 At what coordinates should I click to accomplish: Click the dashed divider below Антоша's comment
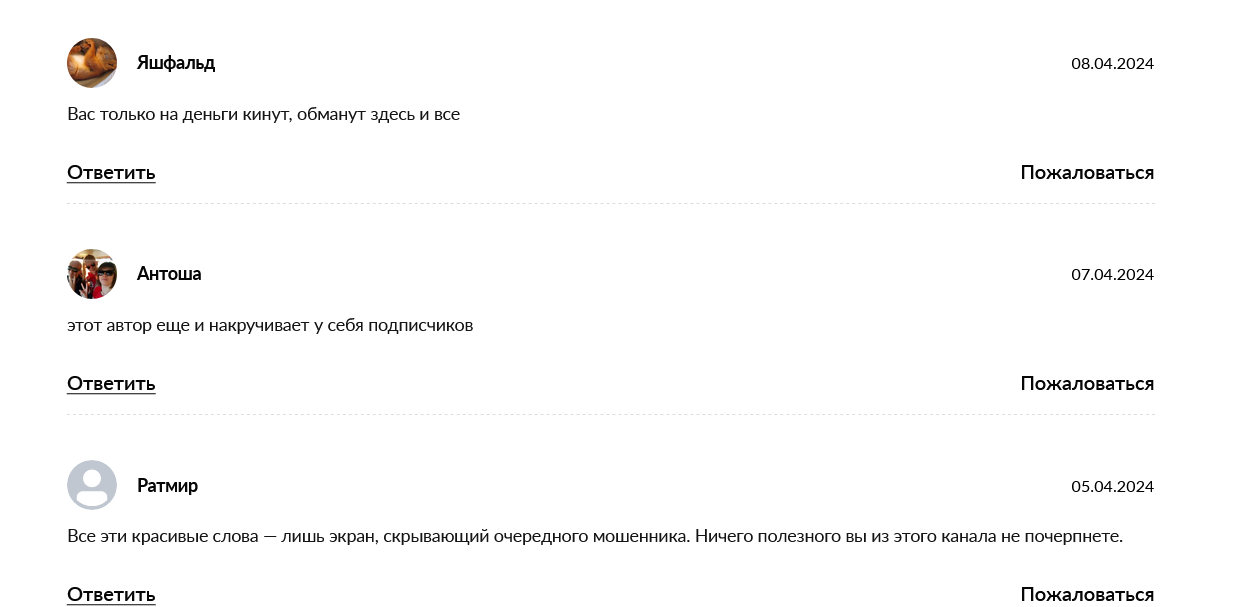[610, 414]
